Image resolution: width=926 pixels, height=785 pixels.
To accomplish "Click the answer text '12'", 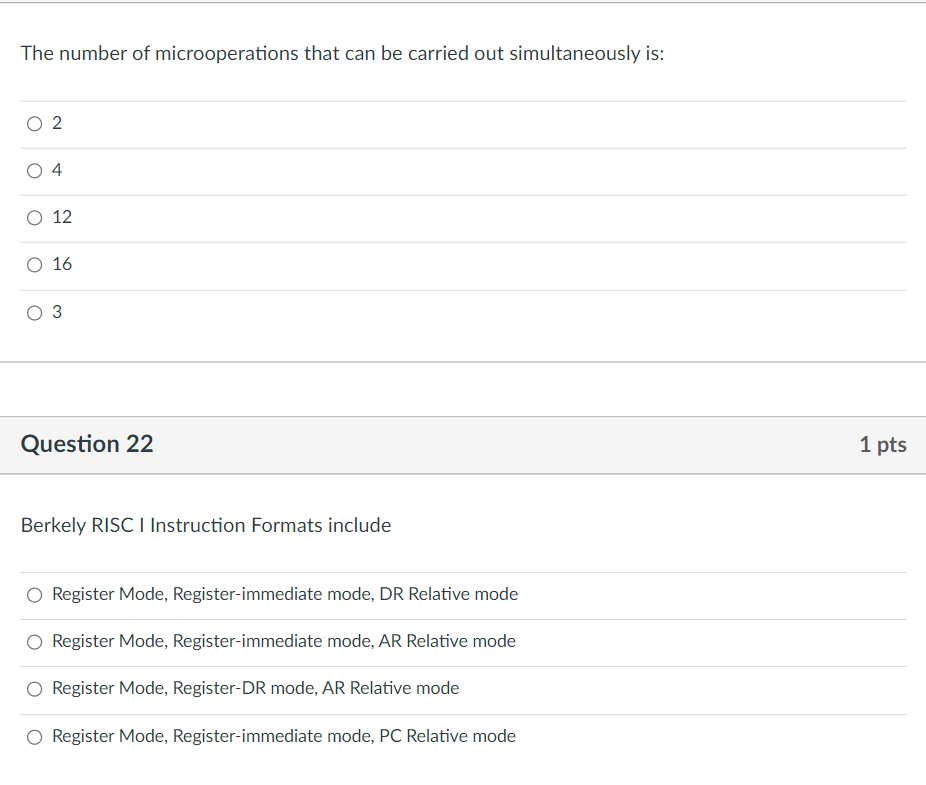I will (x=62, y=217).
